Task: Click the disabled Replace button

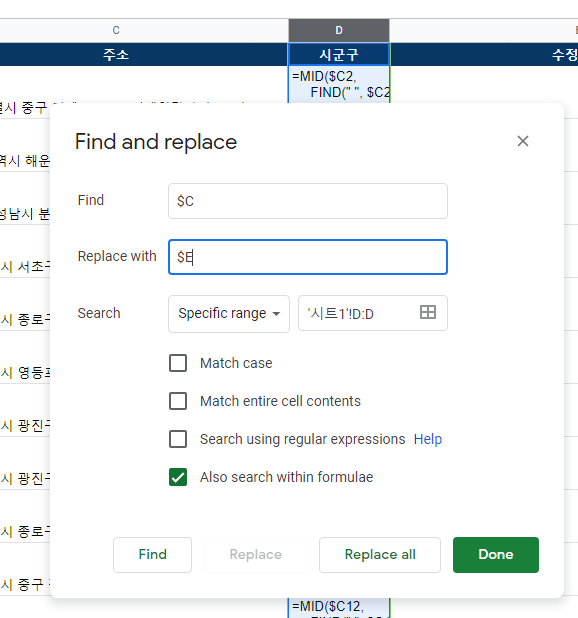Action: [x=255, y=555]
